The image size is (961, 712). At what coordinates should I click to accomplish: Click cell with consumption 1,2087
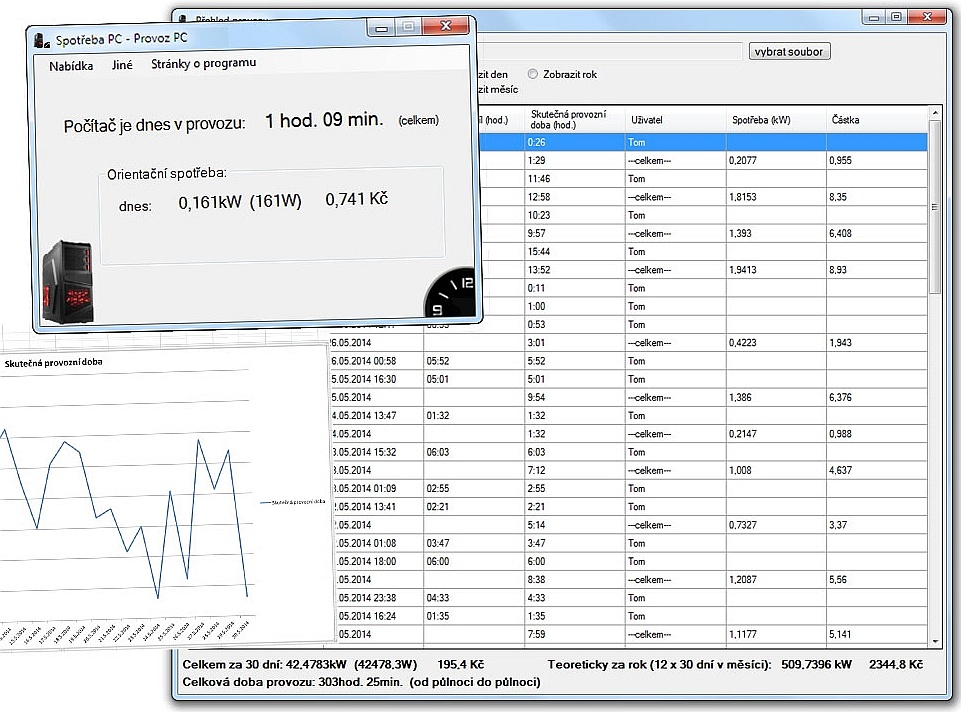point(777,580)
